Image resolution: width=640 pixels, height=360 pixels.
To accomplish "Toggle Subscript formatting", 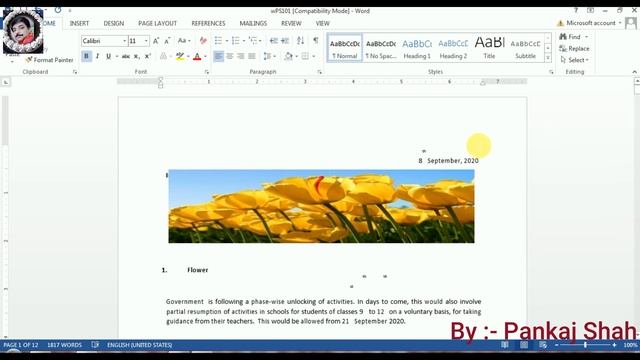I will click(x=137, y=56).
